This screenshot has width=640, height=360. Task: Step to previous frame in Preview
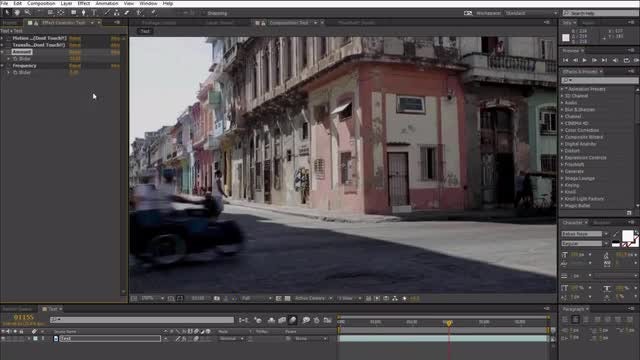click(575, 60)
